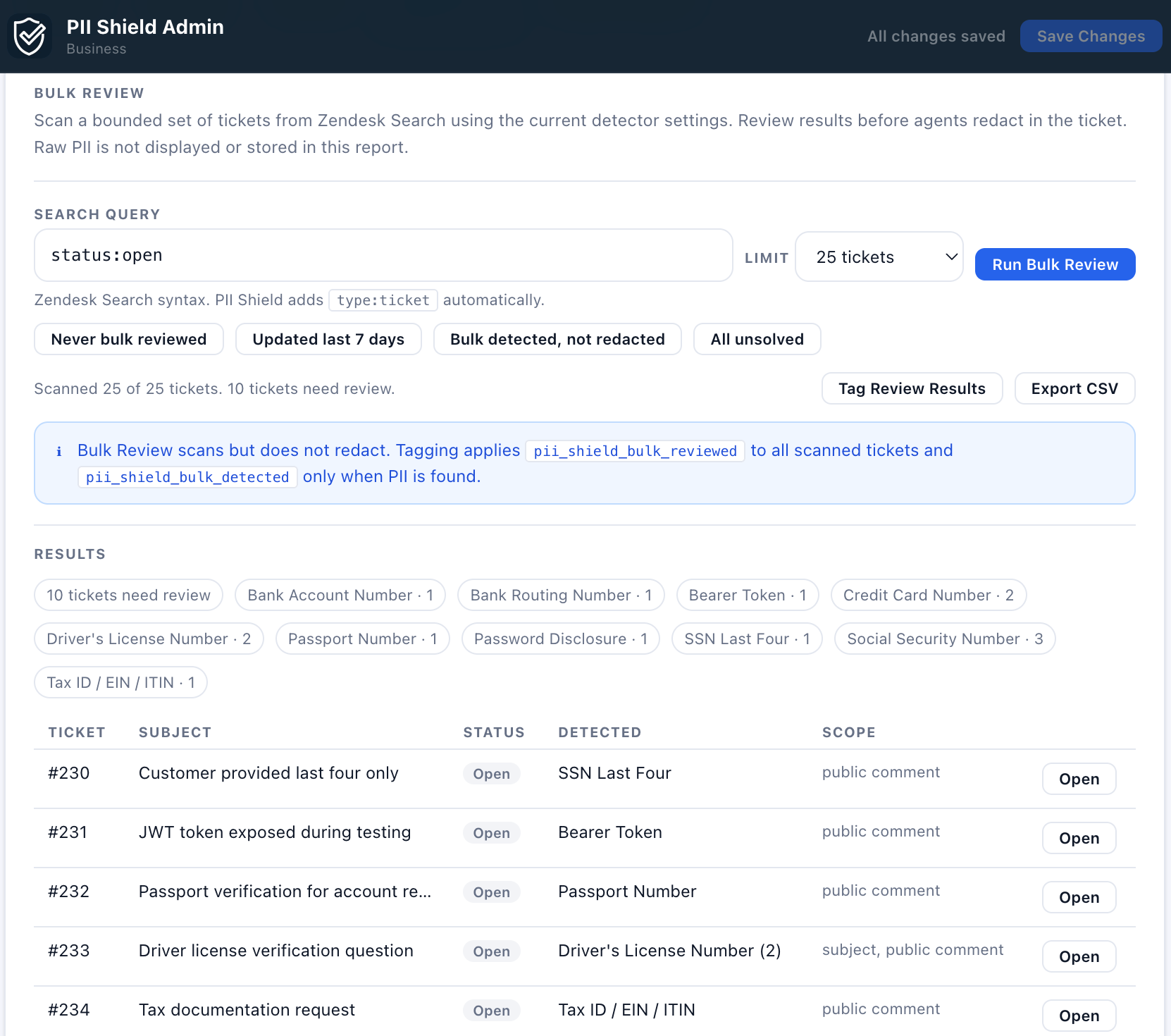Image resolution: width=1171 pixels, height=1036 pixels.
Task: Filter by Bank Account Number chip
Action: pos(340,595)
